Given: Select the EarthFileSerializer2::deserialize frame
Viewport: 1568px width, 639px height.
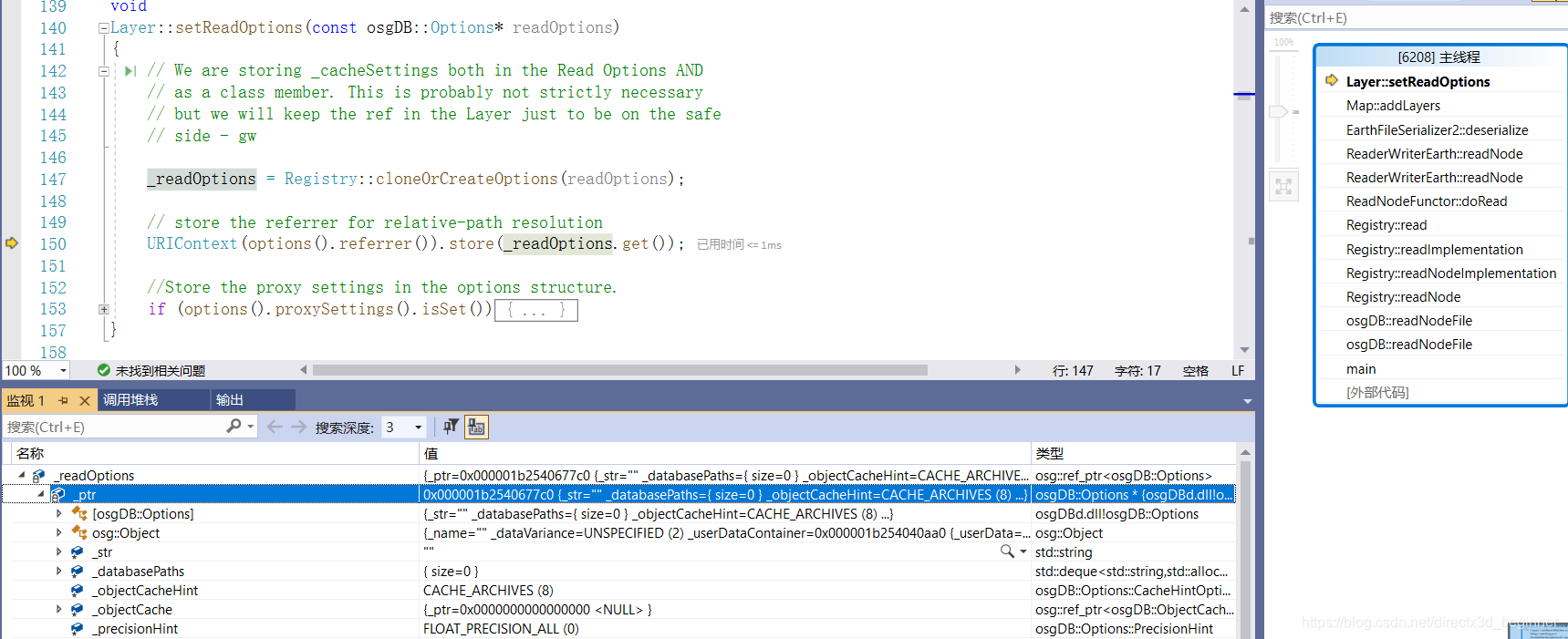Looking at the screenshot, I should (x=1439, y=129).
